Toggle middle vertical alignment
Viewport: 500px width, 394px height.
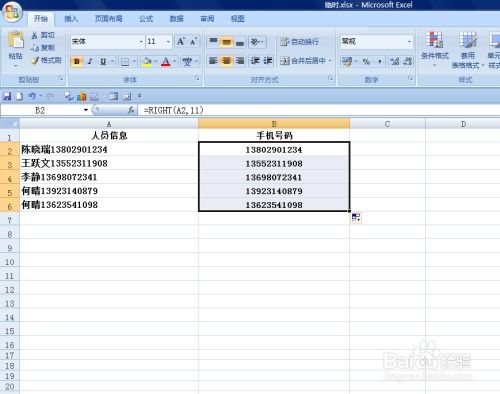pos(227,42)
